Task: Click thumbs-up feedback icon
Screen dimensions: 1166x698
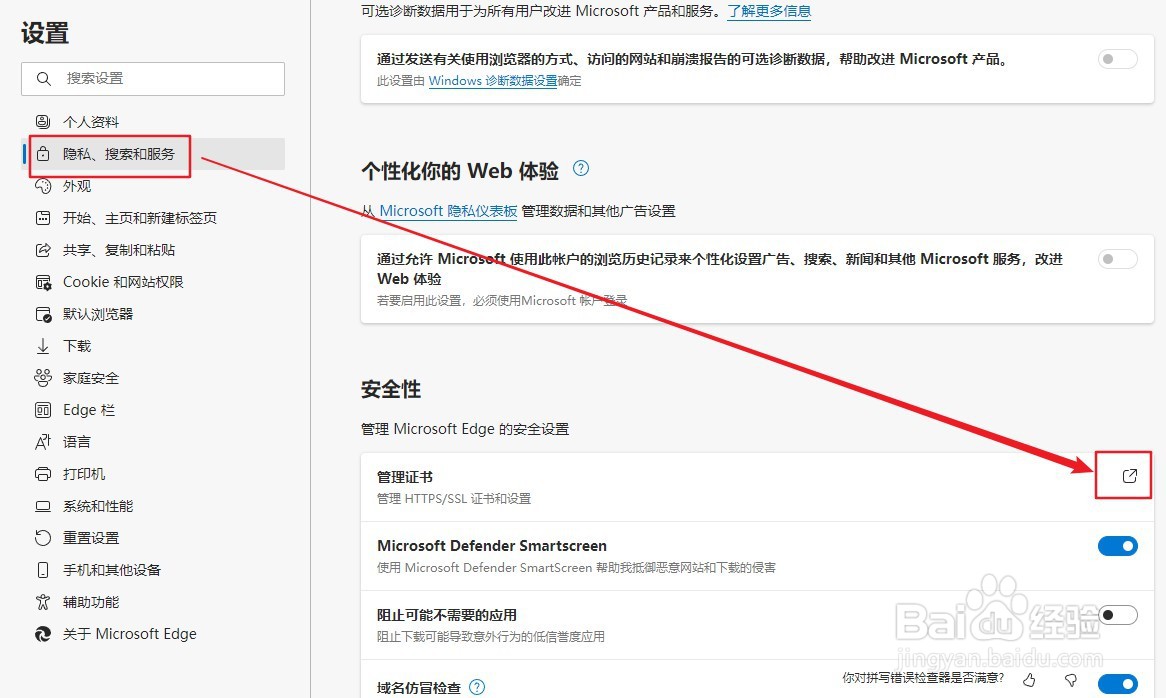Action: pos(1029,679)
